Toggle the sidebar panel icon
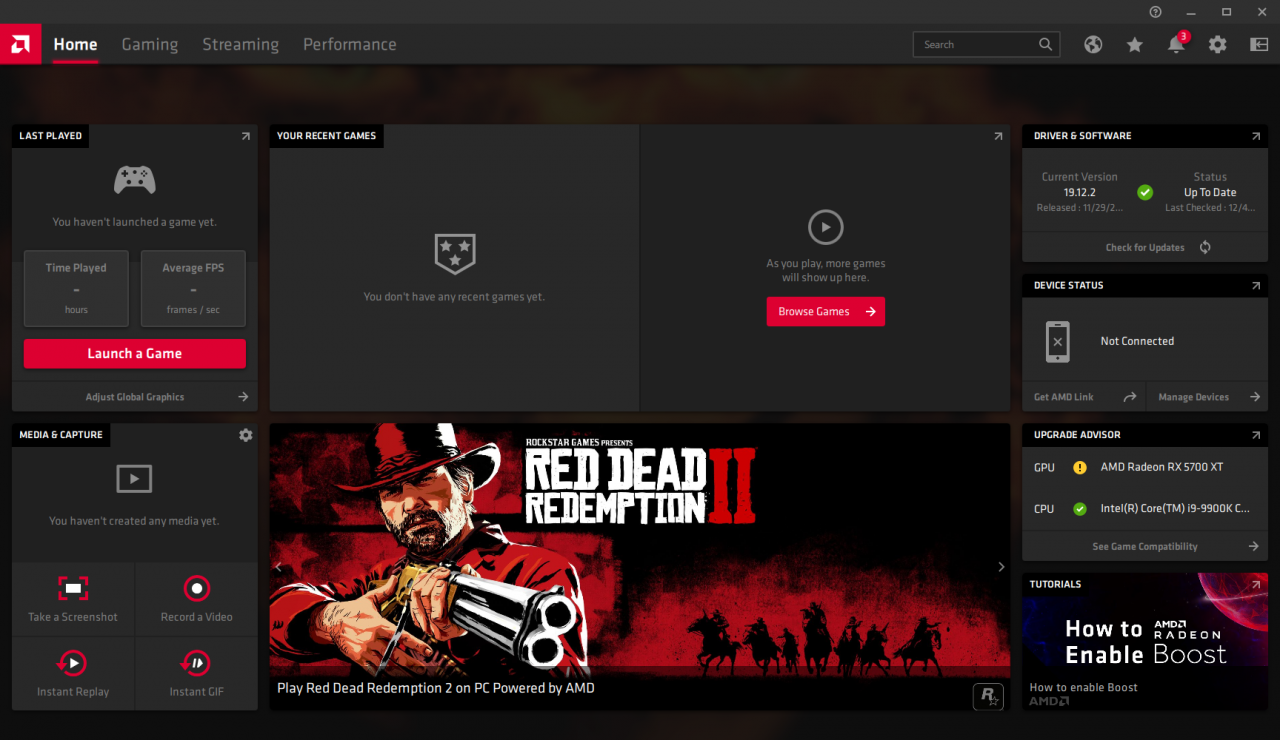This screenshot has width=1280, height=740. pos(1259,44)
